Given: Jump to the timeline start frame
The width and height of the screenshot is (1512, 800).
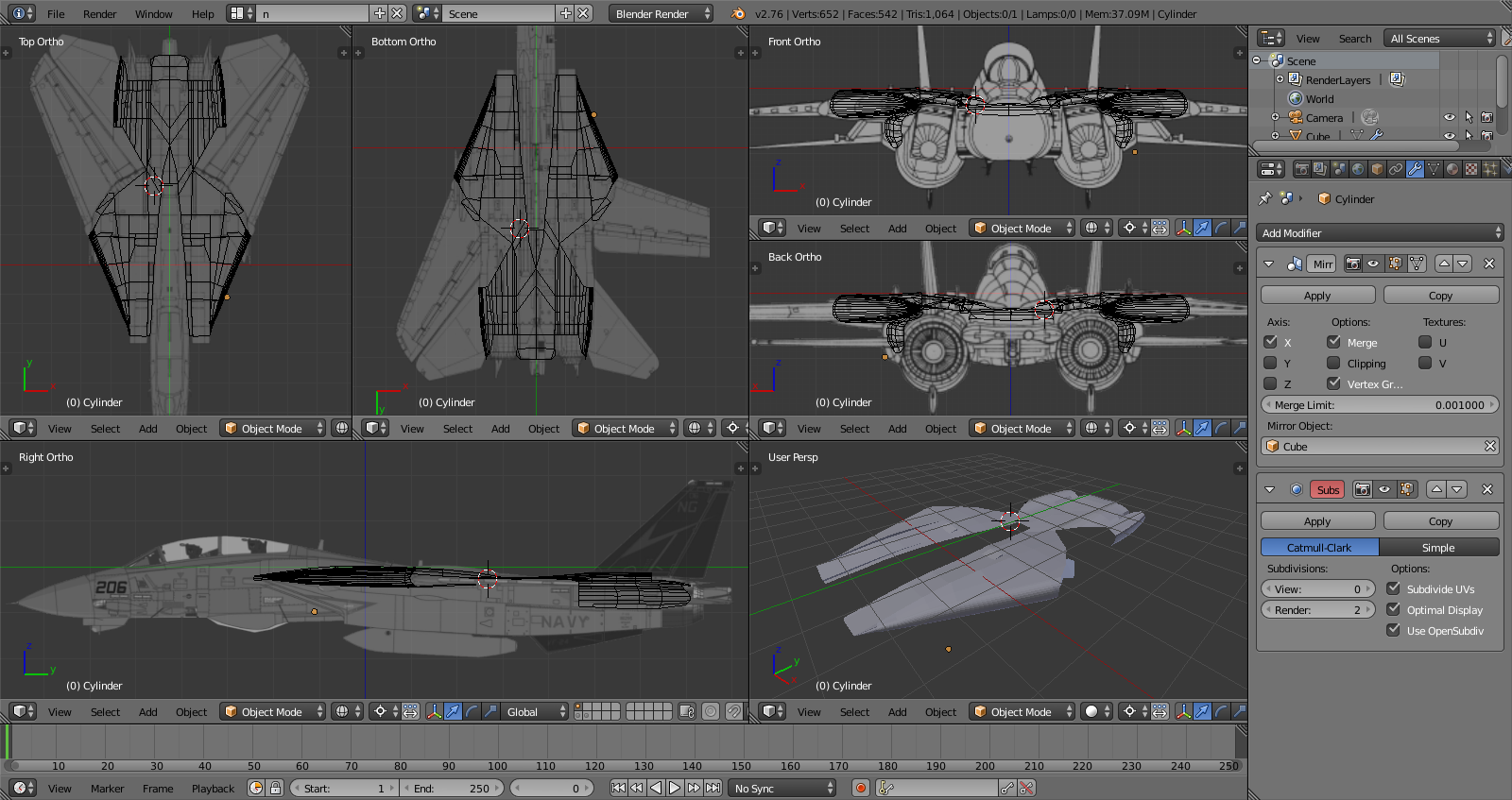Looking at the screenshot, I should [x=618, y=788].
